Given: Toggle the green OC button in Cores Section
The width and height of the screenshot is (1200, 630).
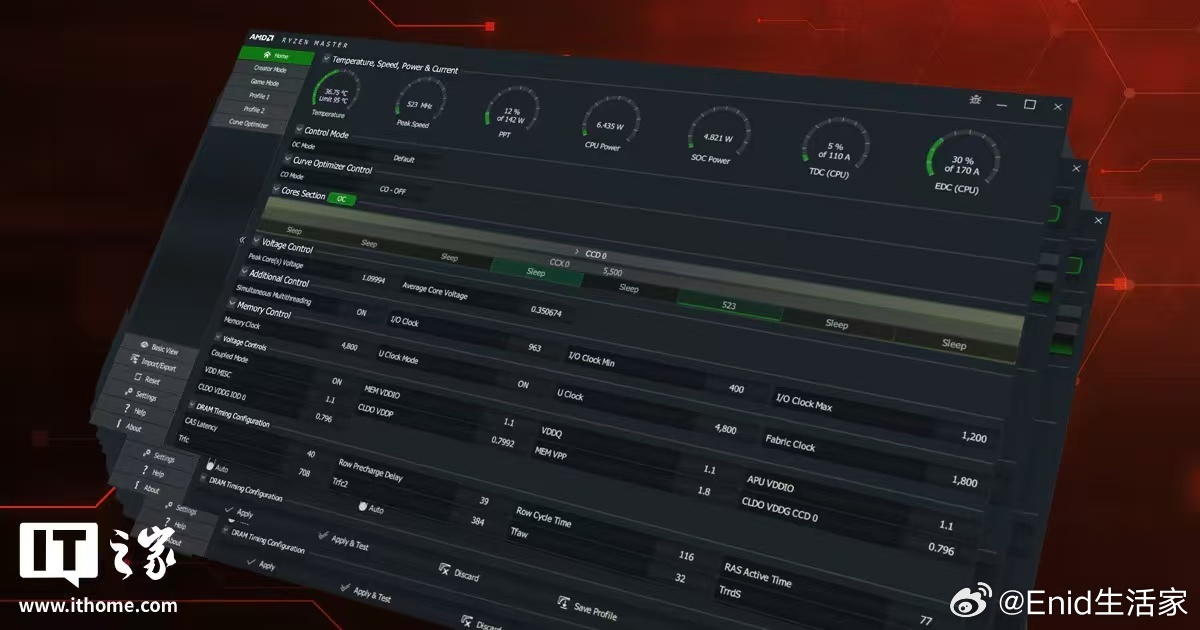Looking at the screenshot, I should coord(342,198).
